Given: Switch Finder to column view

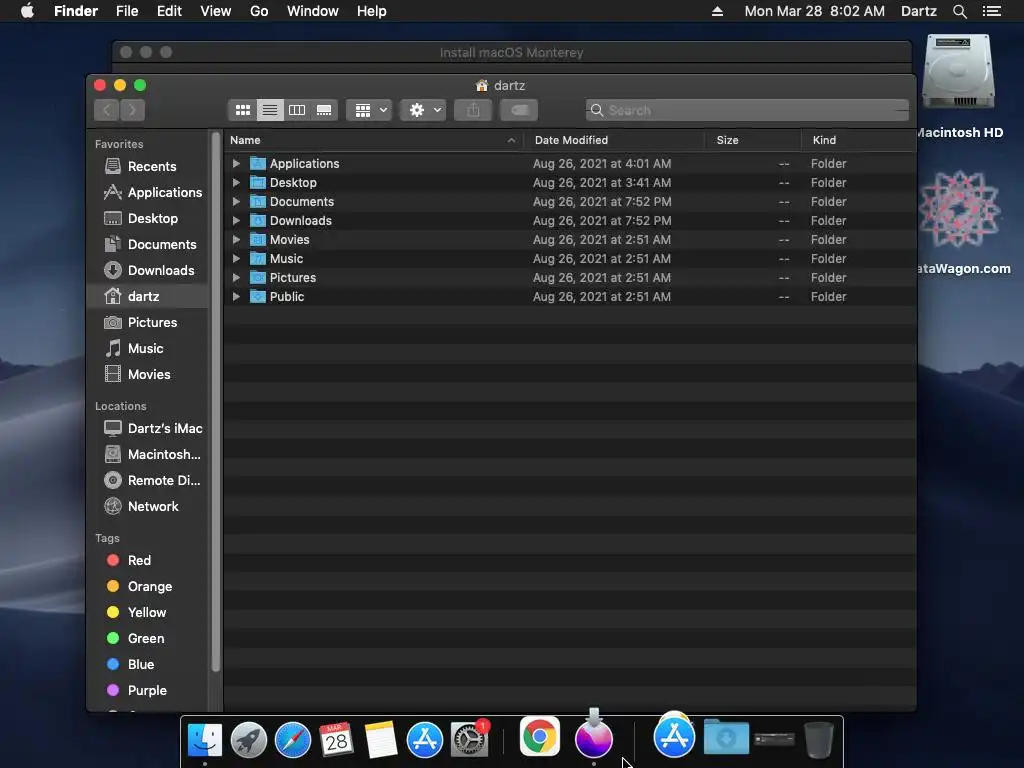Looking at the screenshot, I should [x=297, y=110].
